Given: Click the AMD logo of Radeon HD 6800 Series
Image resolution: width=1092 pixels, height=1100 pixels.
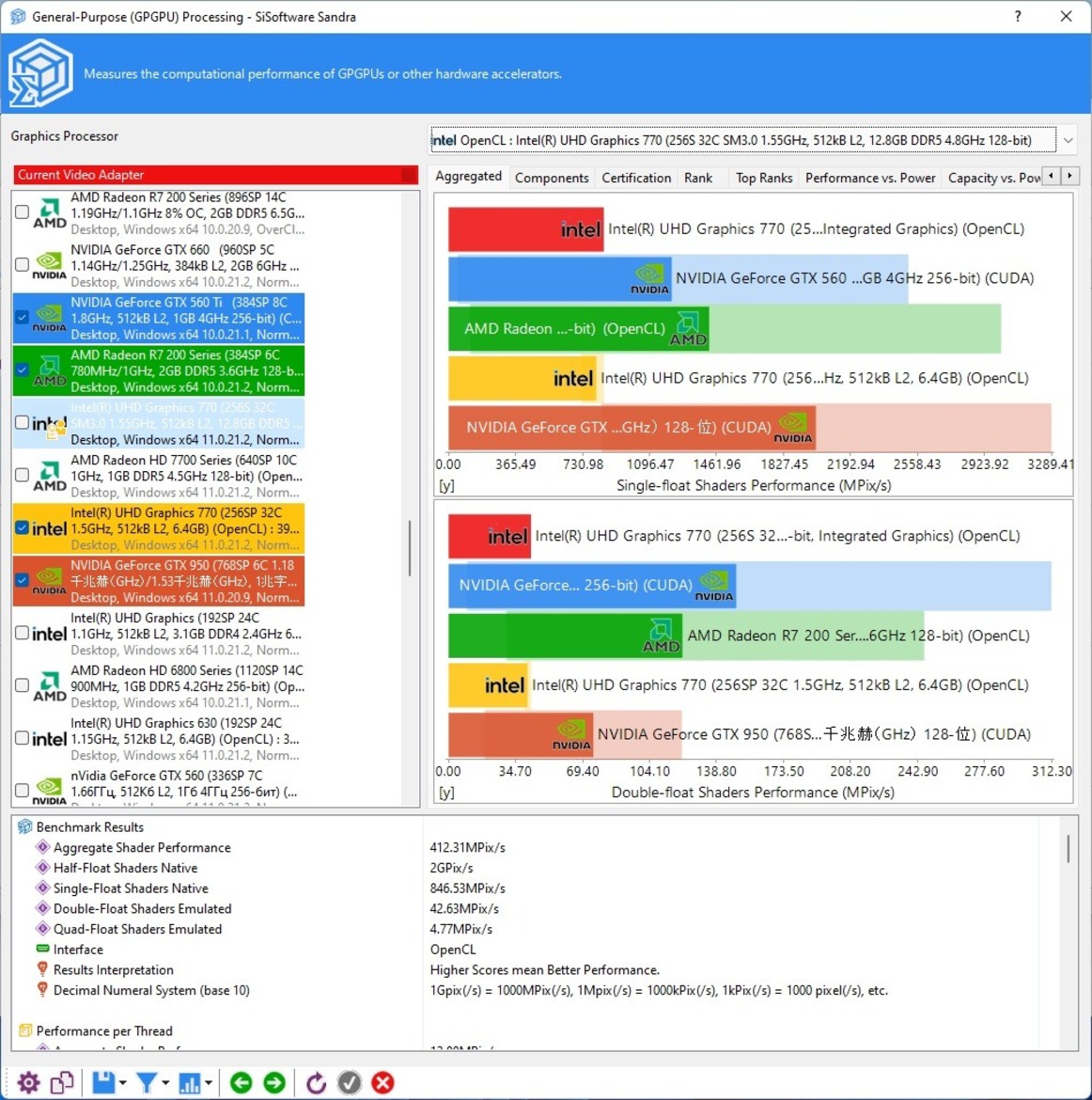Looking at the screenshot, I should 50,685.
